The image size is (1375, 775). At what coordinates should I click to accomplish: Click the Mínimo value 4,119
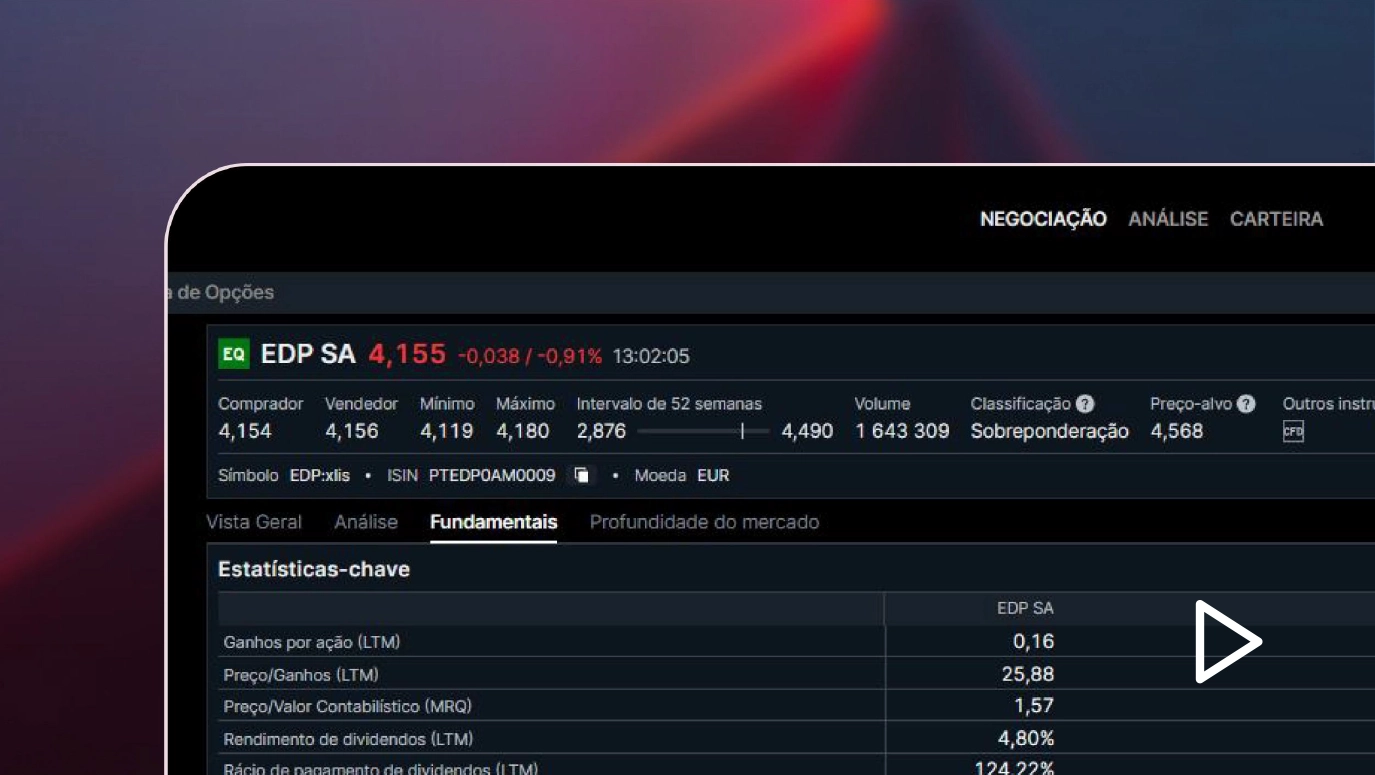pyautogui.click(x=446, y=431)
